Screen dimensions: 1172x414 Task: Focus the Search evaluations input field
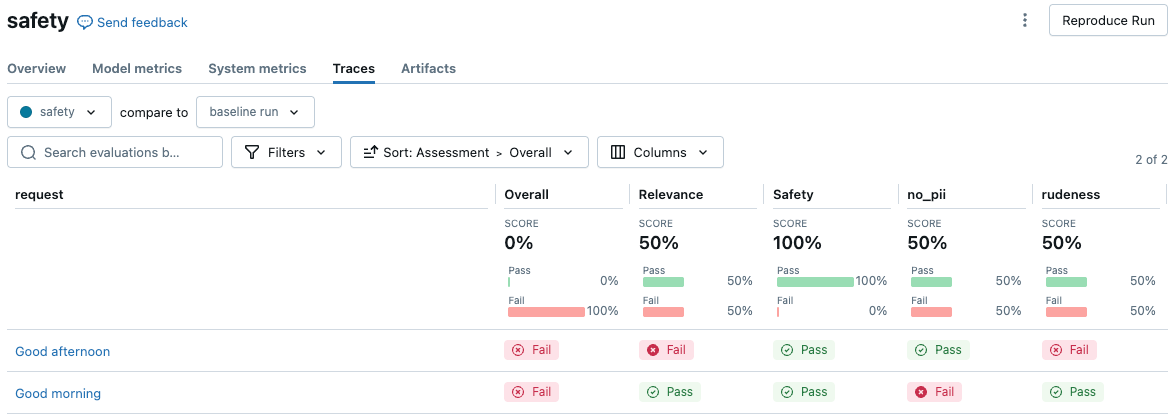(x=125, y=152)
